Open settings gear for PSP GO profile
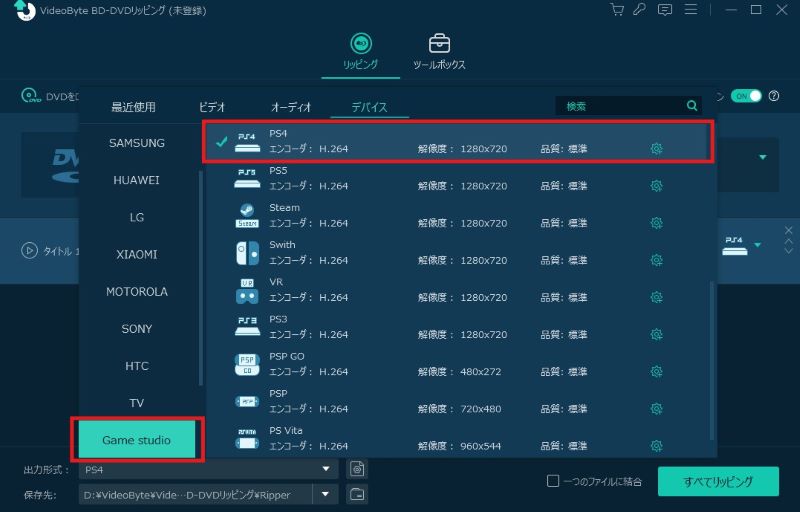Viewport: 800px width, 512px height. (657, 372)
